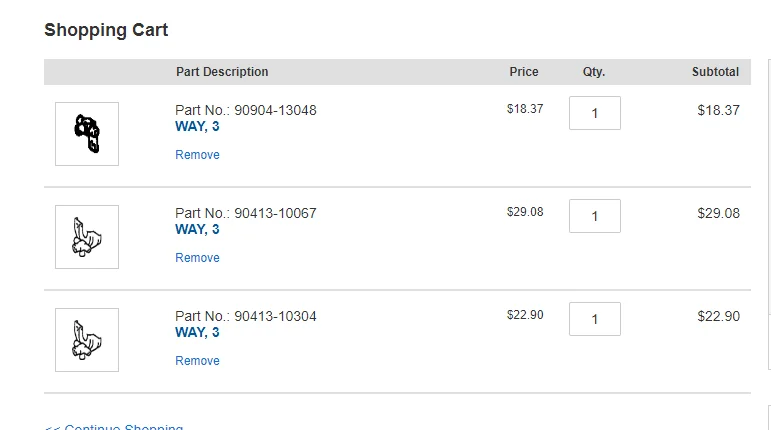The height and width of the screenshot is (430, 771).
Task: Click quantity field for the $29.08 item
Action: pos(594,216)
